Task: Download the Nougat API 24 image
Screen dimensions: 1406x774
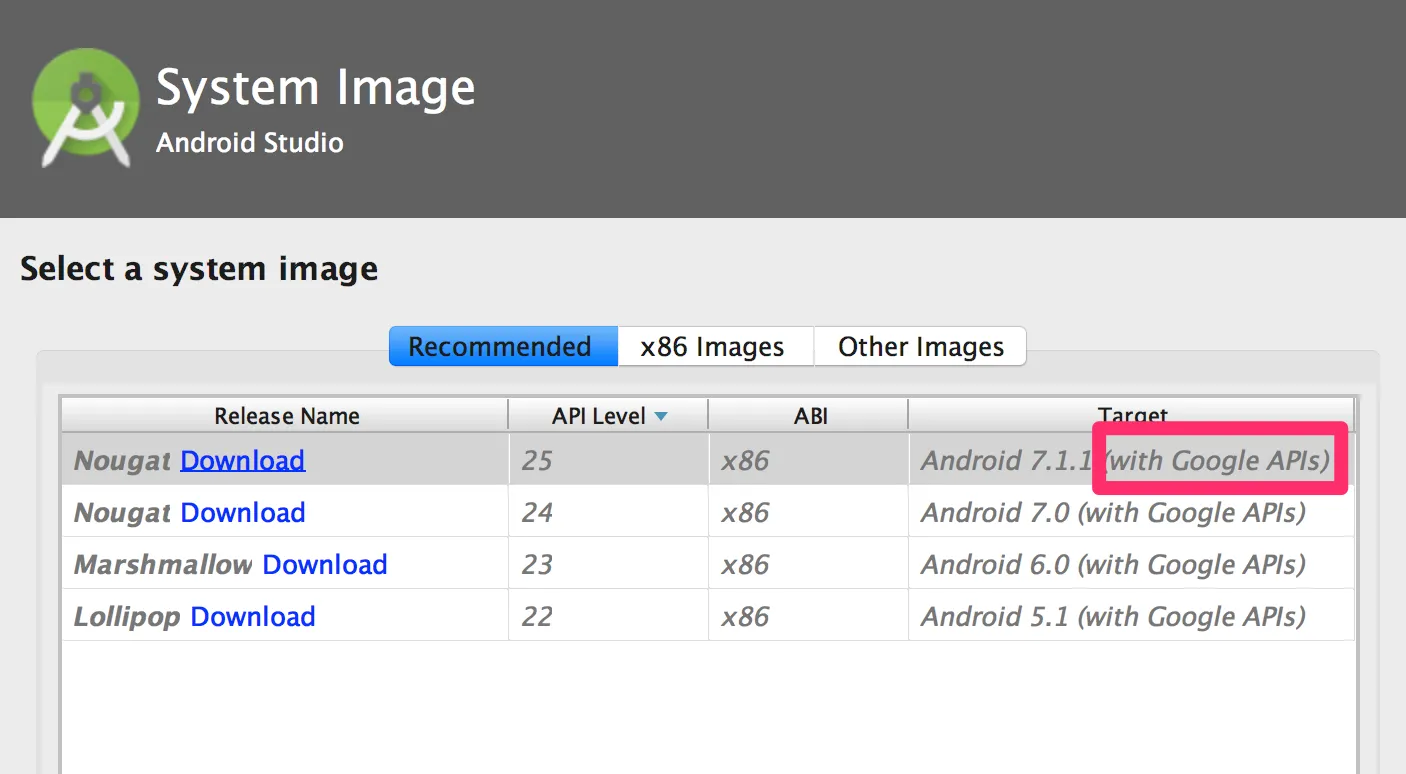Action: tap(243, 512)
